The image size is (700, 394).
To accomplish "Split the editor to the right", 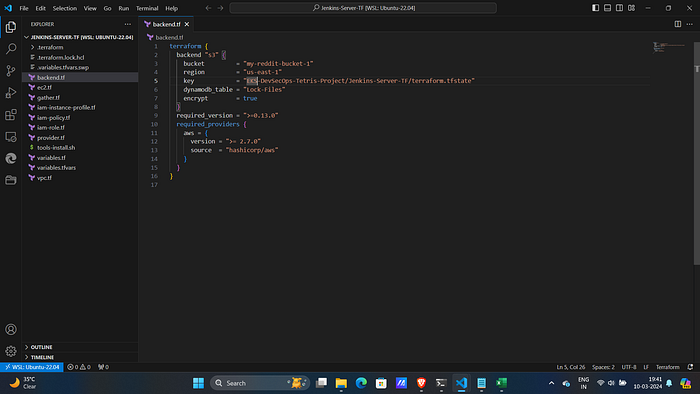I will tap(678, 24).
